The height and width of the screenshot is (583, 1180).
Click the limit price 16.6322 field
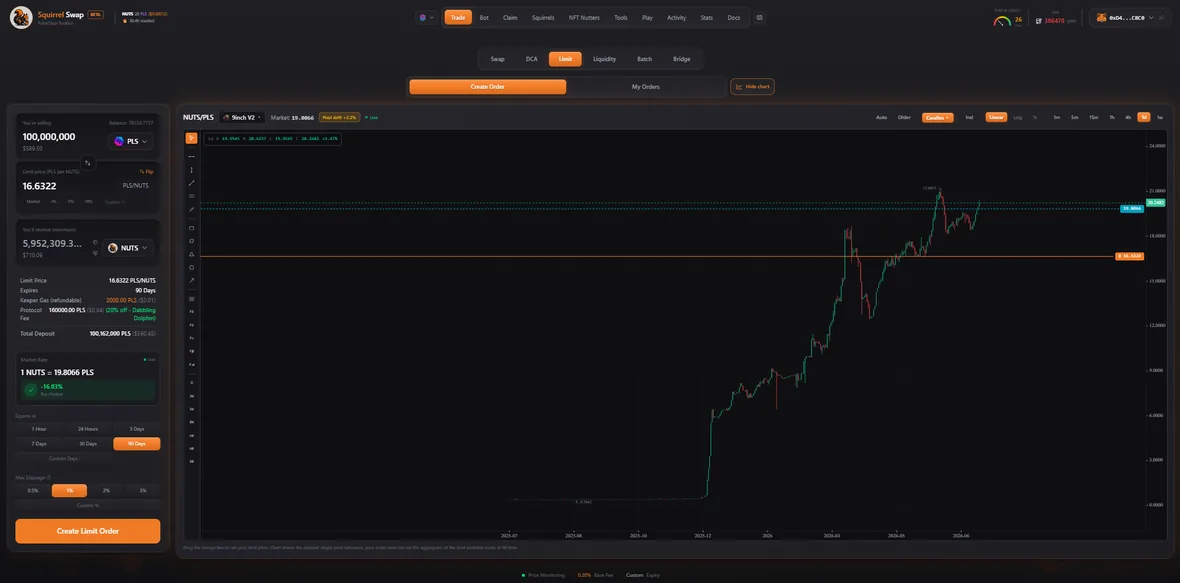tap(40, 186)
